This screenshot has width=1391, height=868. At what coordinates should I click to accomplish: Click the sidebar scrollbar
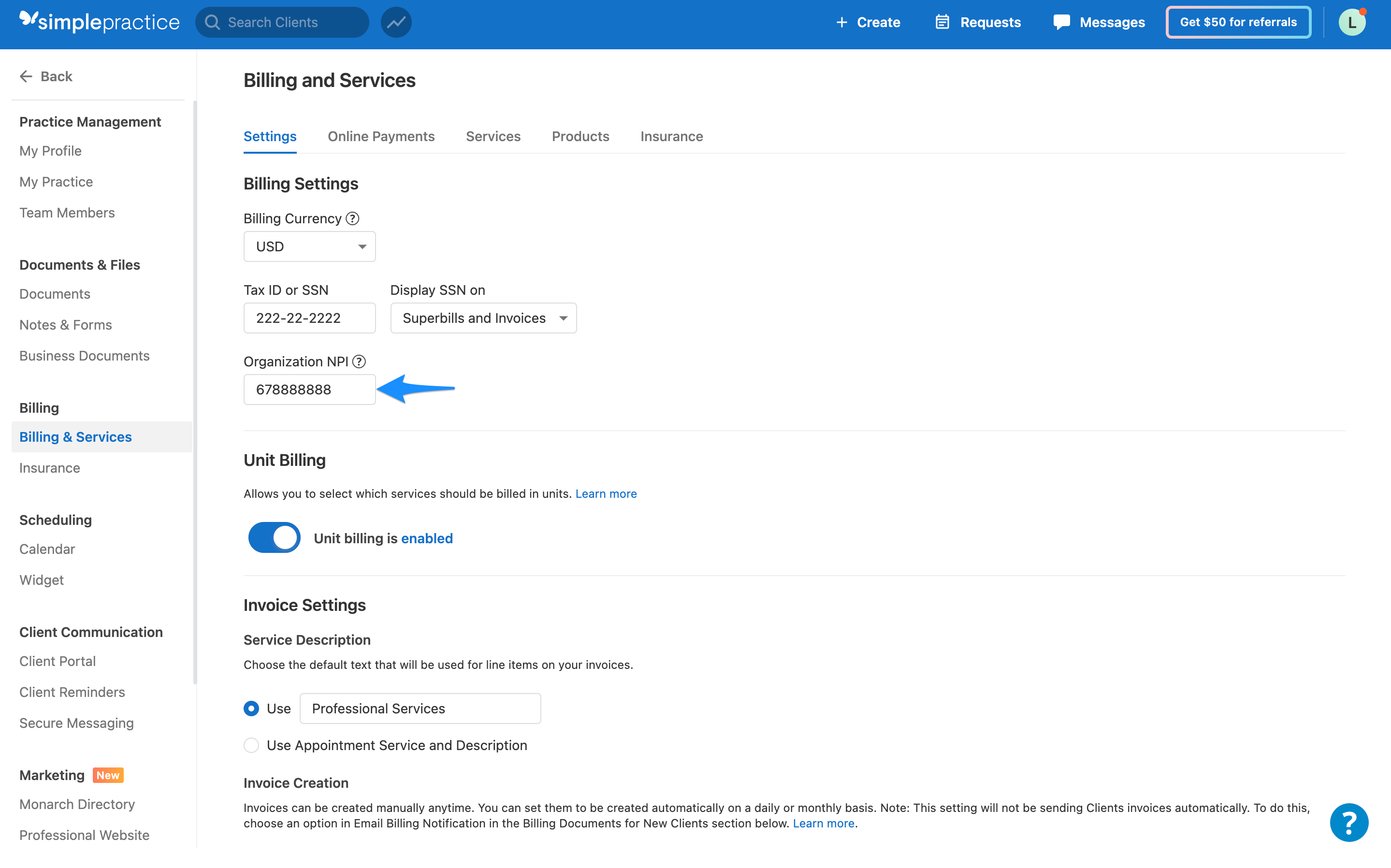coord(195,392)
